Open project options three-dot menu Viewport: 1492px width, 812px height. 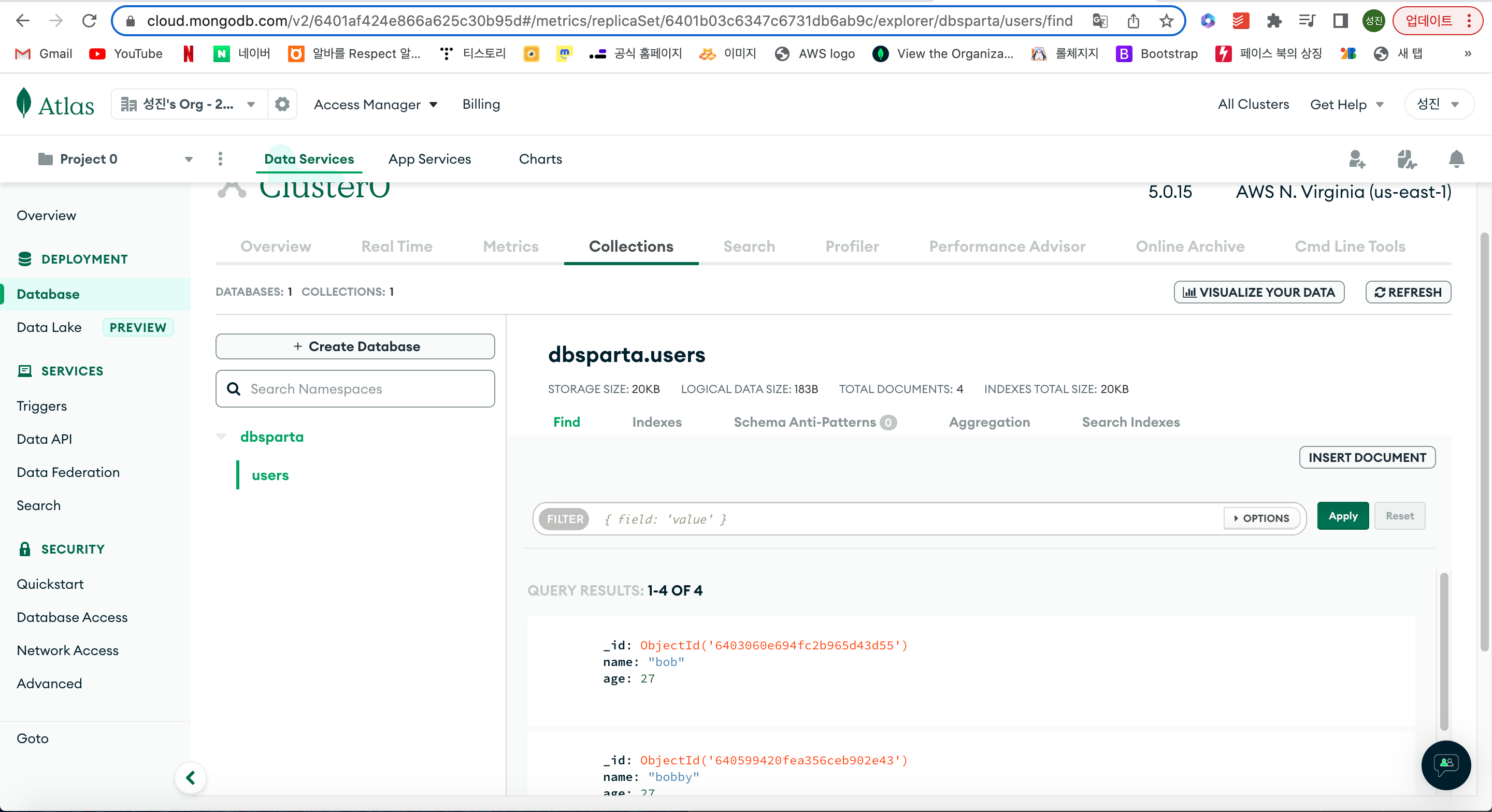(x=220, y=158)
